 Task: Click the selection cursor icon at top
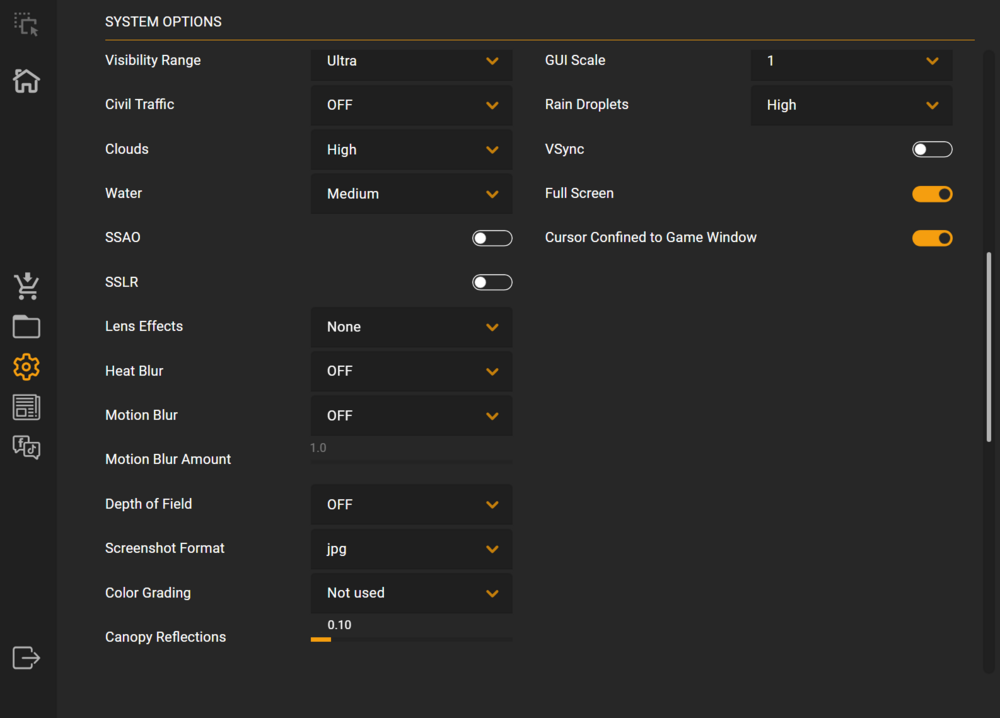[26, 25]
